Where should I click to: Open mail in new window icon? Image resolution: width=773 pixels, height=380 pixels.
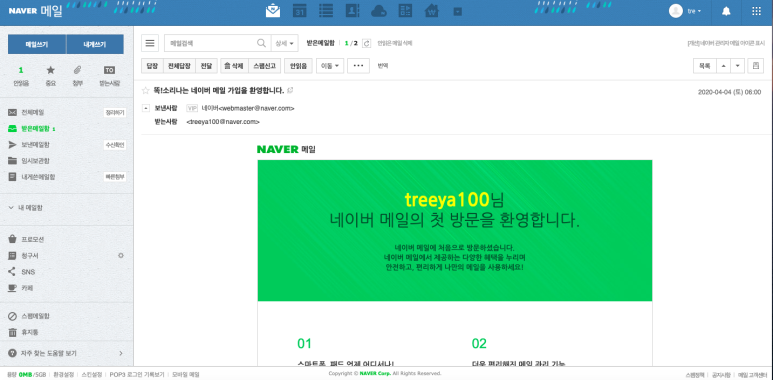[291, 90]
